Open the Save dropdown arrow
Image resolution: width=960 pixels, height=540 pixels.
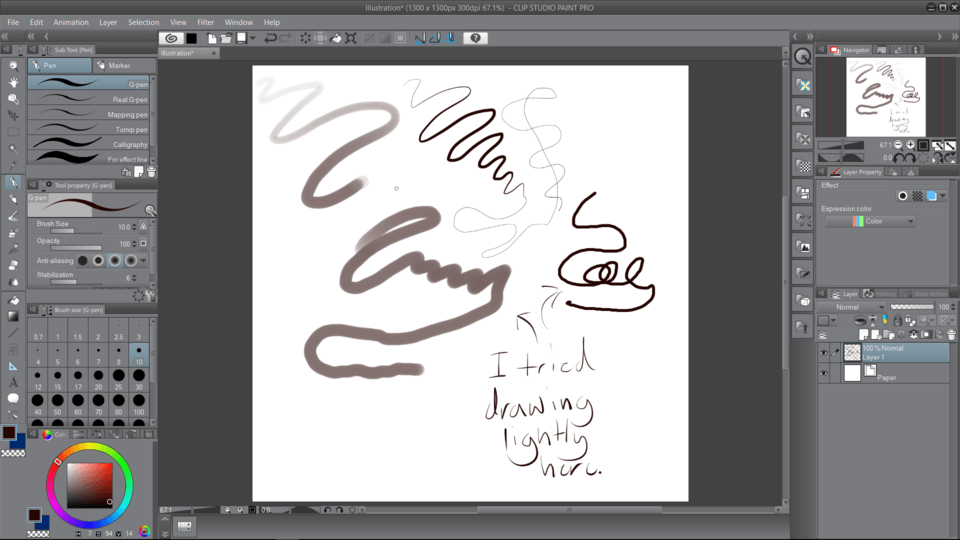[252, 38]
